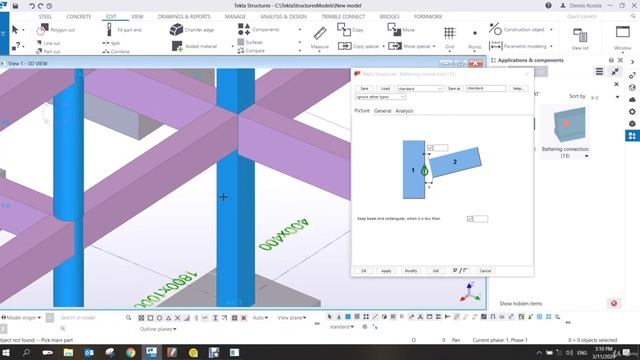Click the toggle all checkboxes button in dialog
The height and width of the screenshot is (360, 640).
coord(460,271)
